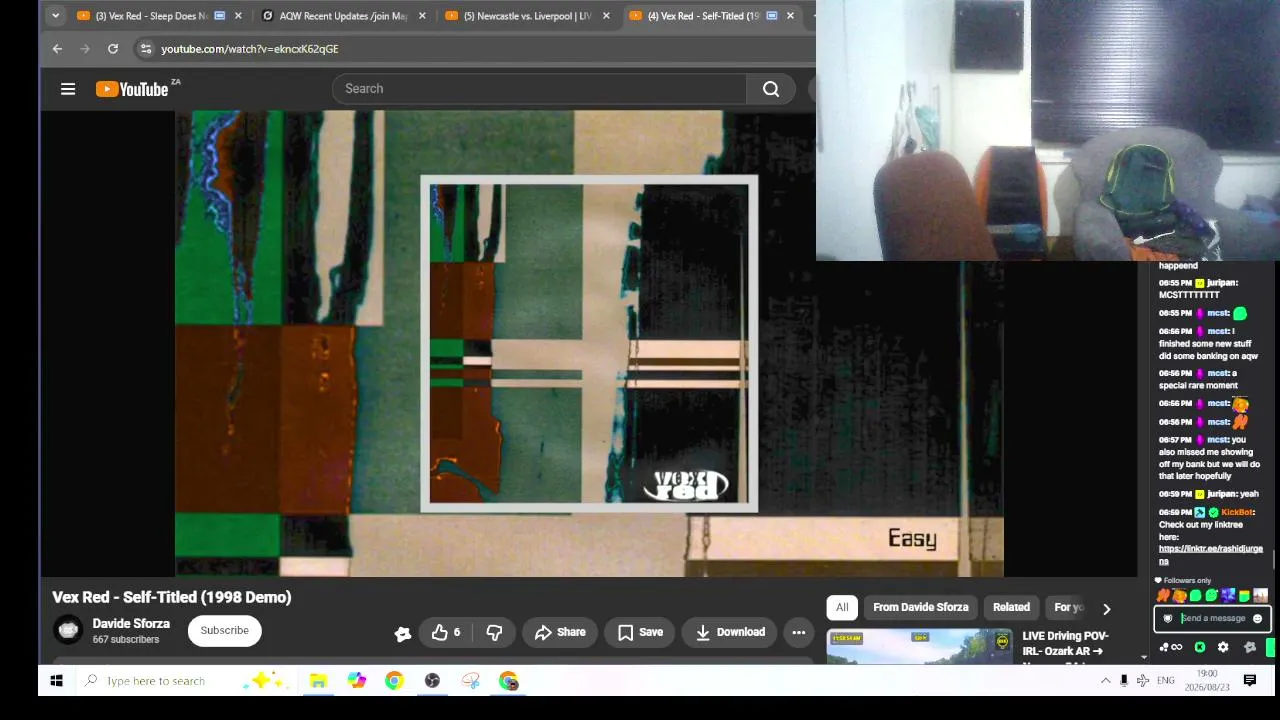
Task: Click inside the YouTube search box
Action: click(x=540, y=89)
